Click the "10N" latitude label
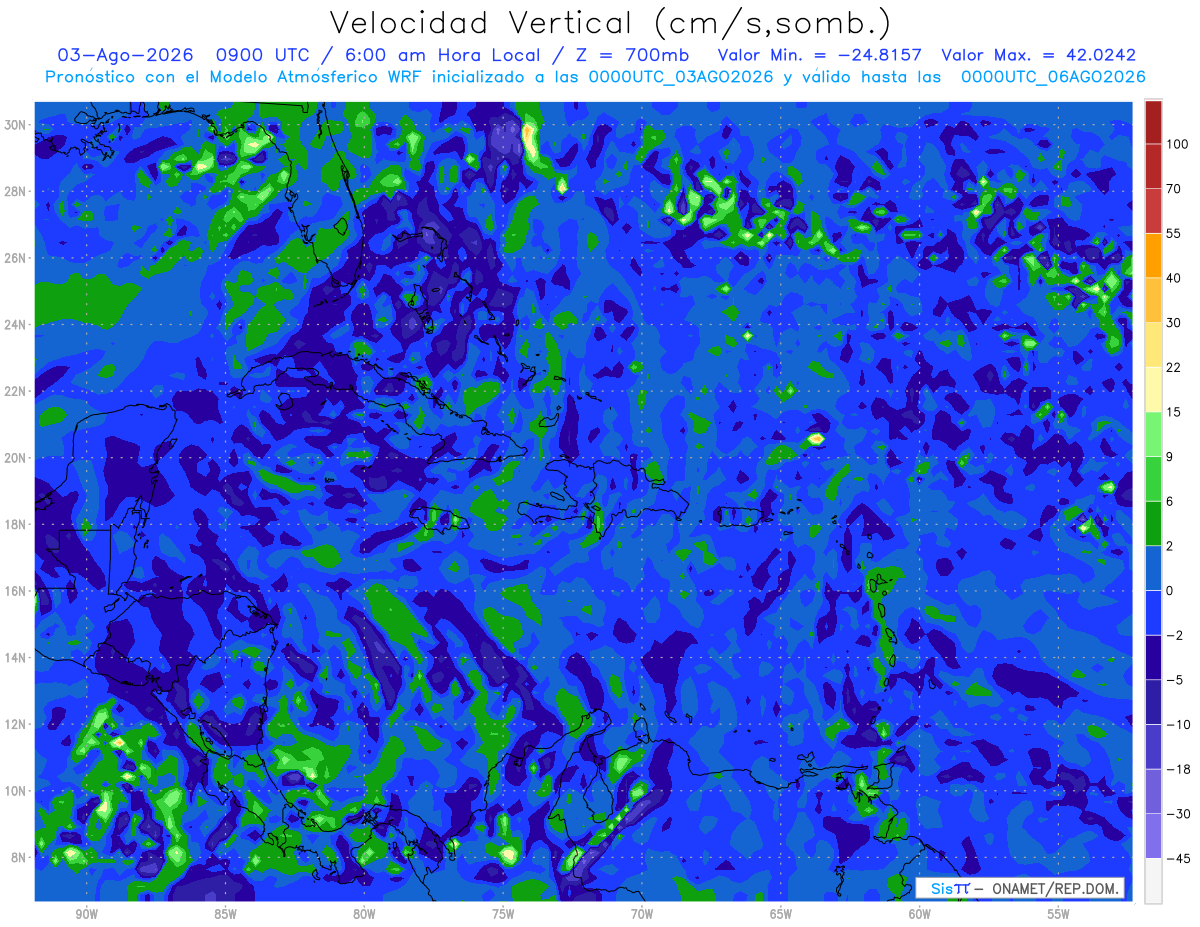Image resolution: width=1200 pixels, height=927 pixels. click(15, 791)
